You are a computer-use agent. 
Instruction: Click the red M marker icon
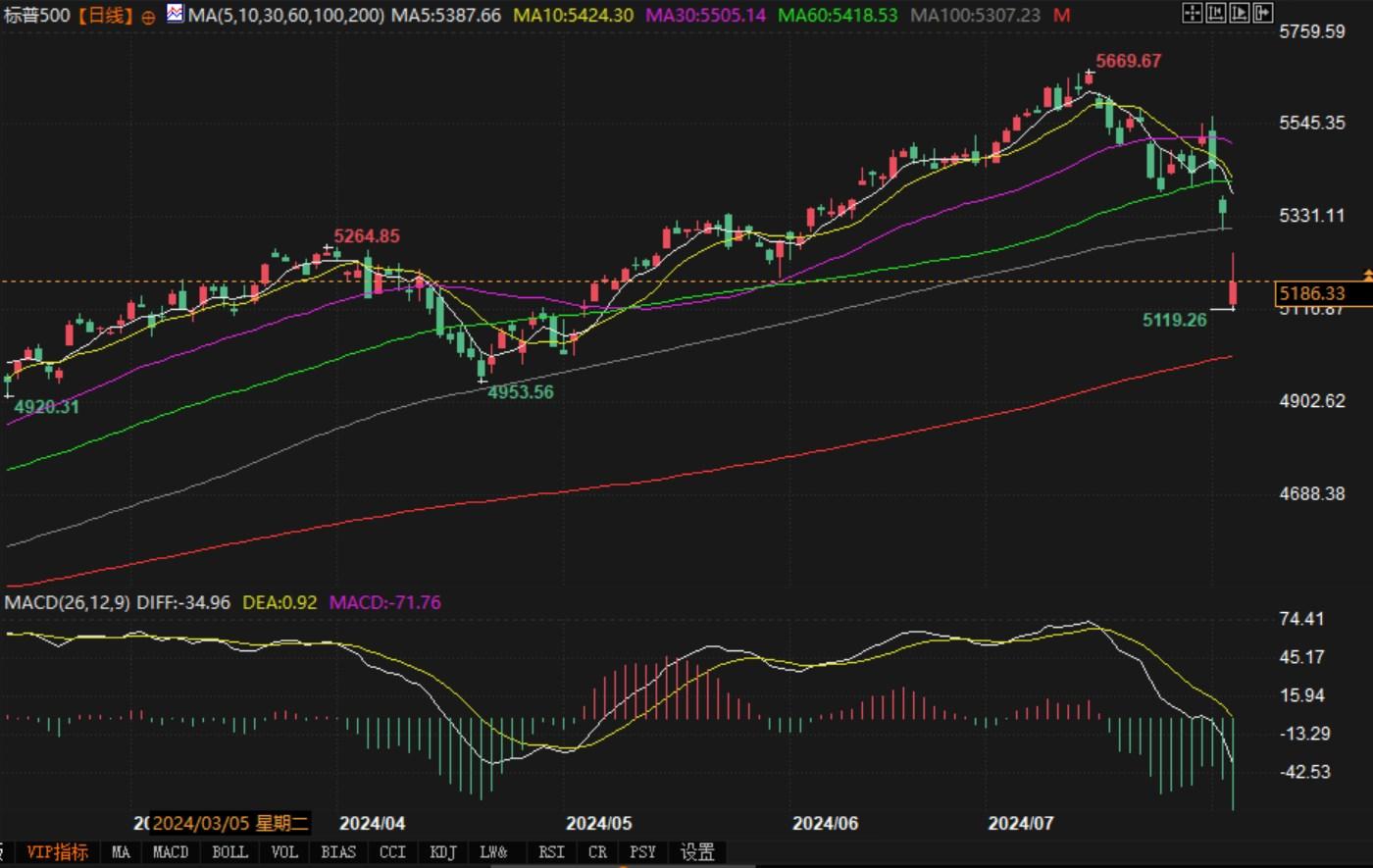click(x=1061, y=16)
